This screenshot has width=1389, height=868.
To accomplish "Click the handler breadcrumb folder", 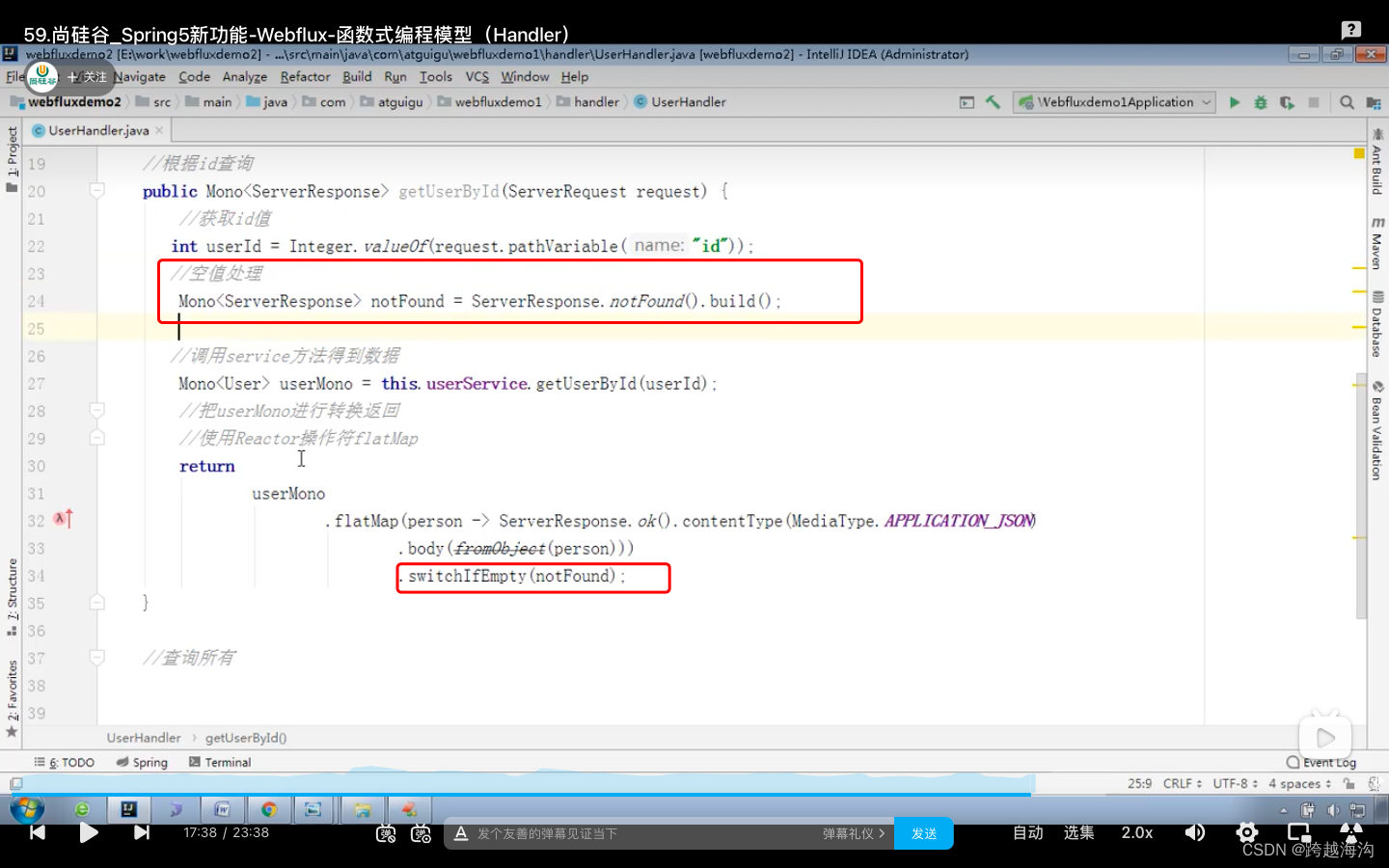I will [x=588, y=102].
